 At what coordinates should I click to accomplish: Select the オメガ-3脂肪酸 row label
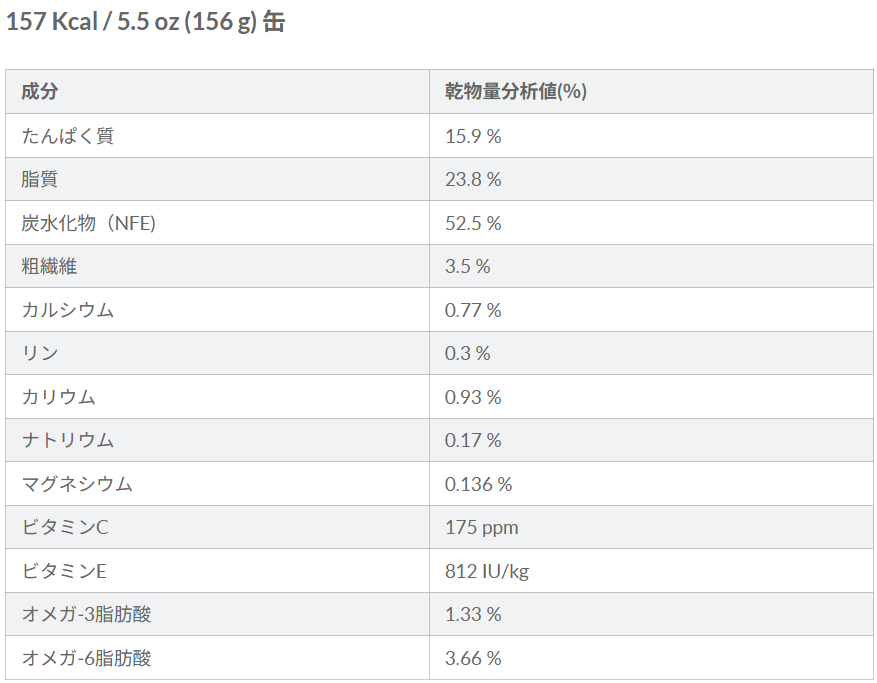(87, 614)
